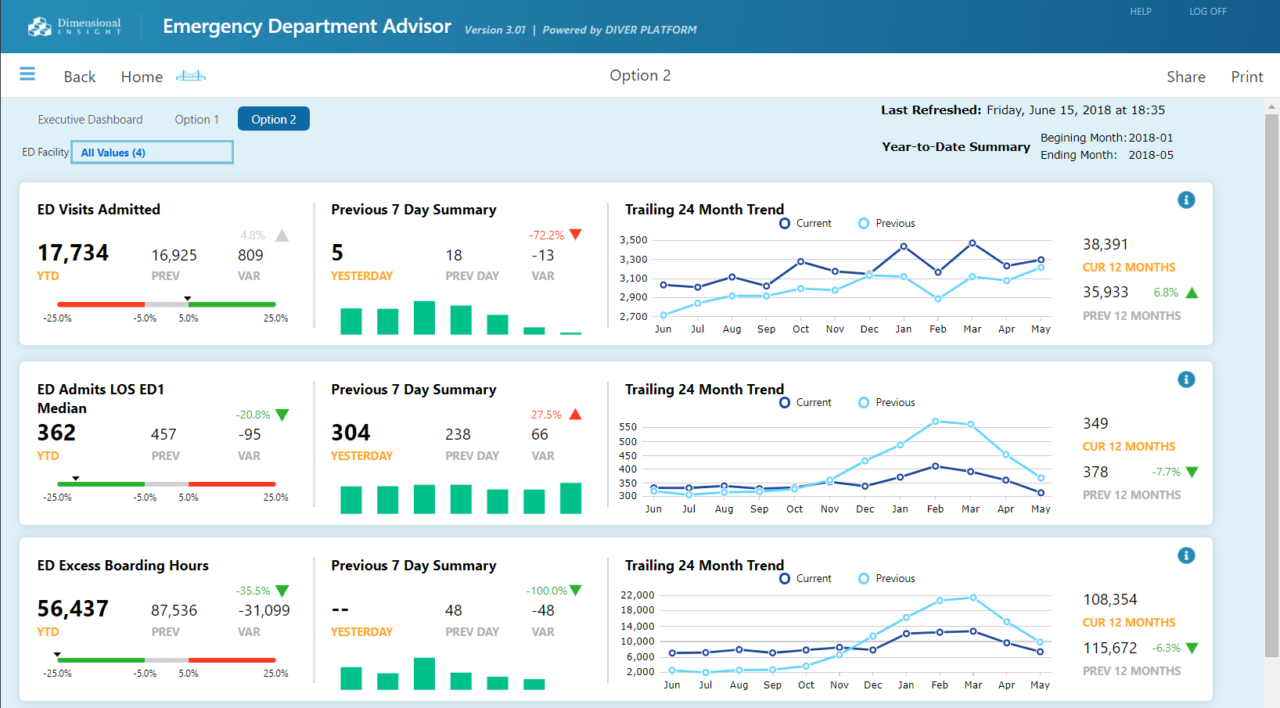Open the HELP link
The width and height of the screenshot is (1280, 708).
tap(1140, 12)
